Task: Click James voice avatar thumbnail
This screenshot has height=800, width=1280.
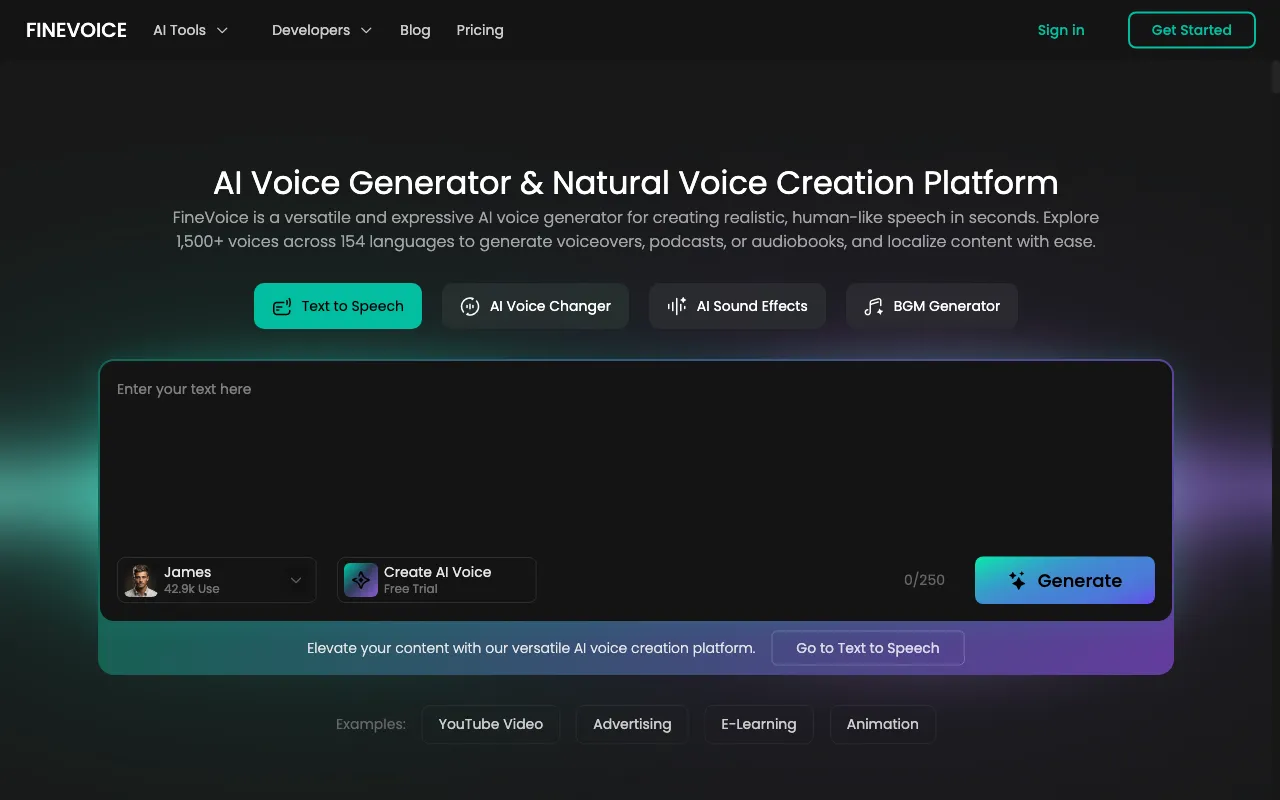Action: pos(141,580)
